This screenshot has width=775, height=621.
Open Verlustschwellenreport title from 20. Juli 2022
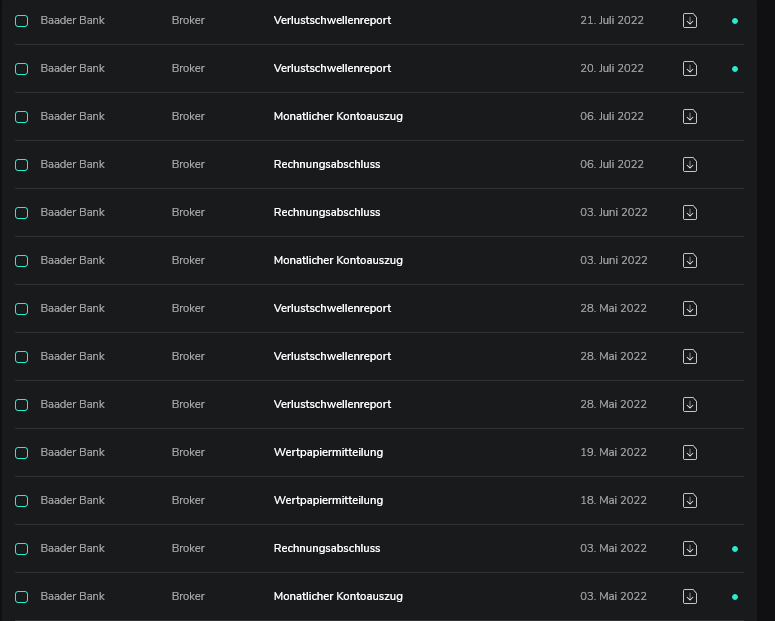(x=332, y=68)
